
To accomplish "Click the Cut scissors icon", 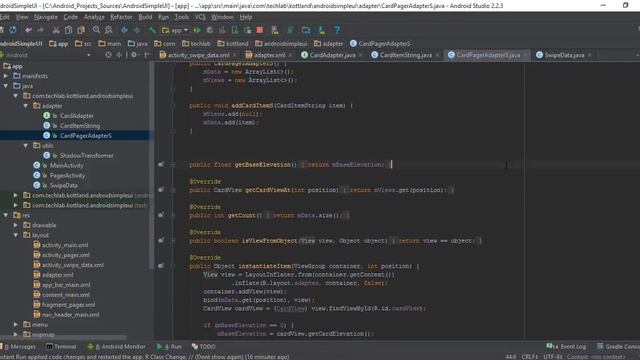I will tap(56, 30).
